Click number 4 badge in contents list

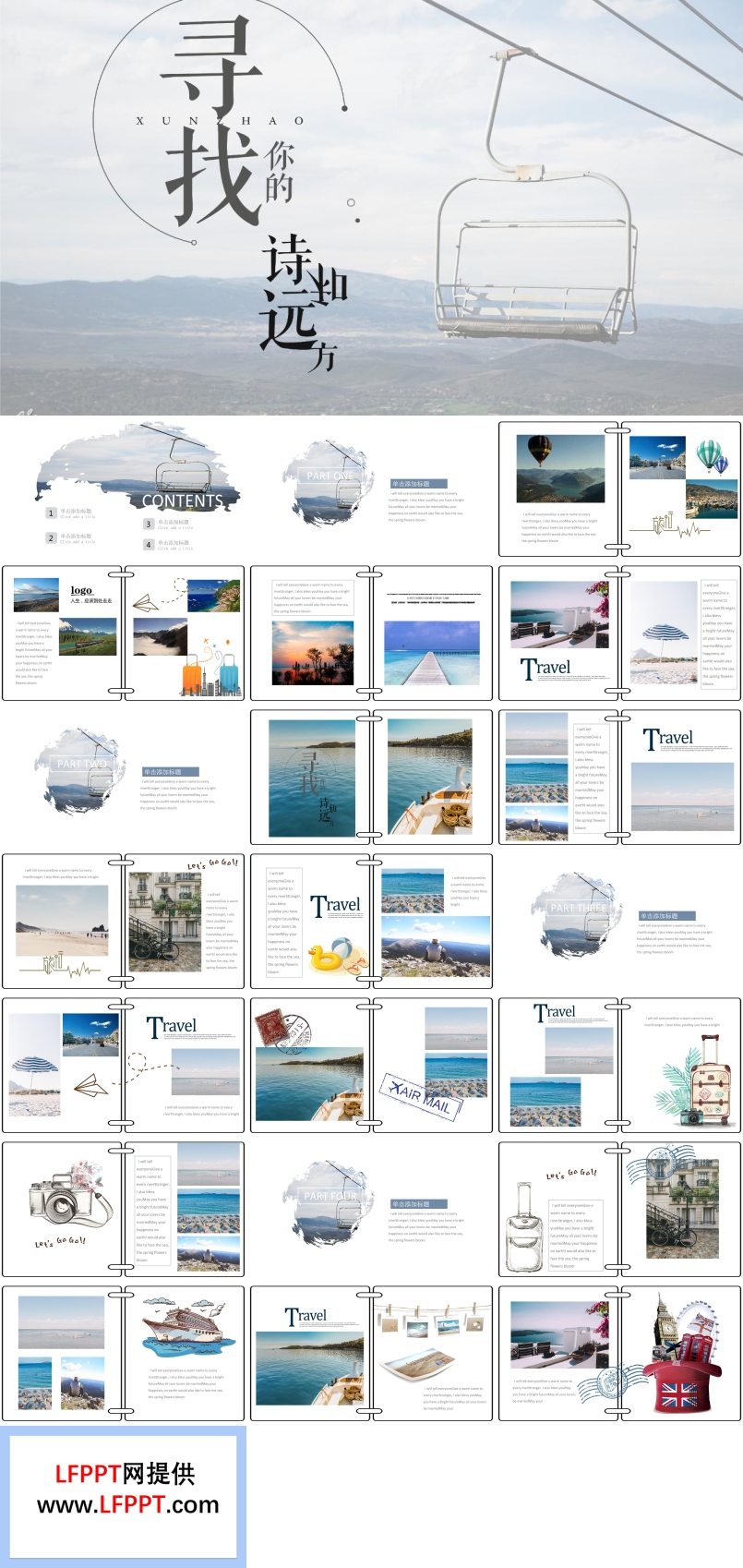148,545
